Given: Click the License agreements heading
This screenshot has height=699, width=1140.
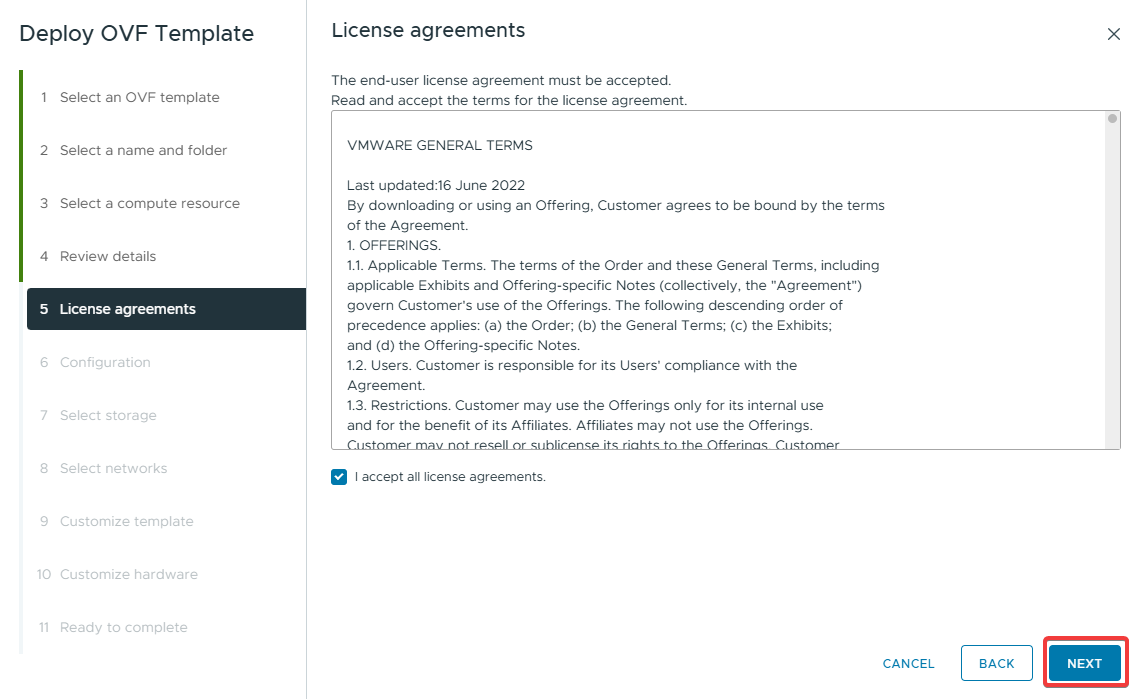Looking at the screenshot, I should [x=428, y=30].
